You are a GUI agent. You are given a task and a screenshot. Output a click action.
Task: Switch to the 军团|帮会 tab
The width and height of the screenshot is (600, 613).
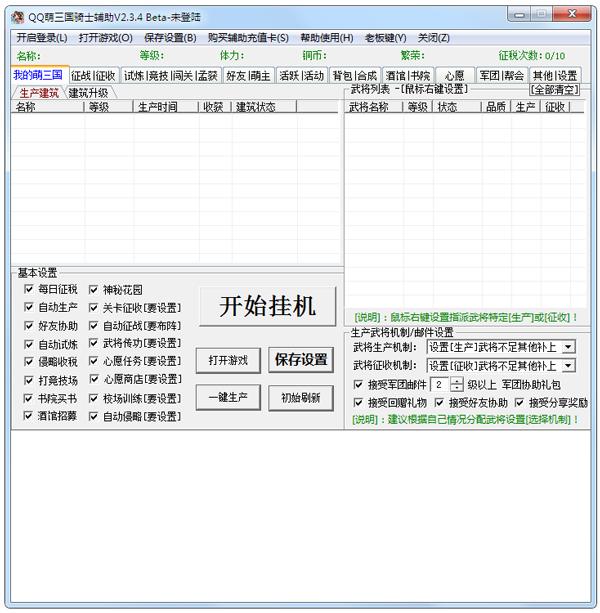pyautogui.click(x=501, y=75)
